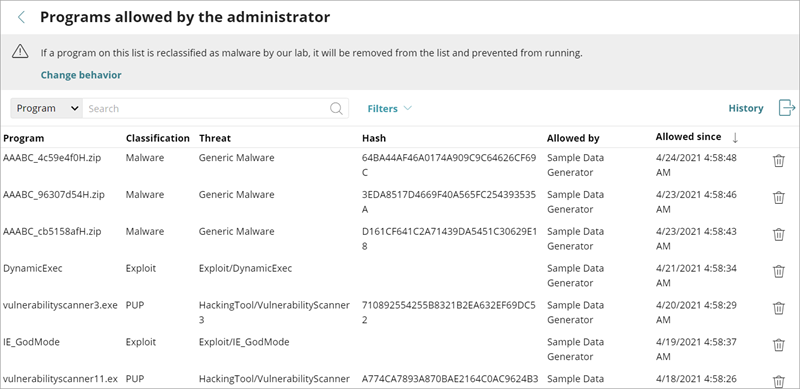Open the Change behavior link
The height and width of the screenshot is (389, 800).
[x=81, y=75]
